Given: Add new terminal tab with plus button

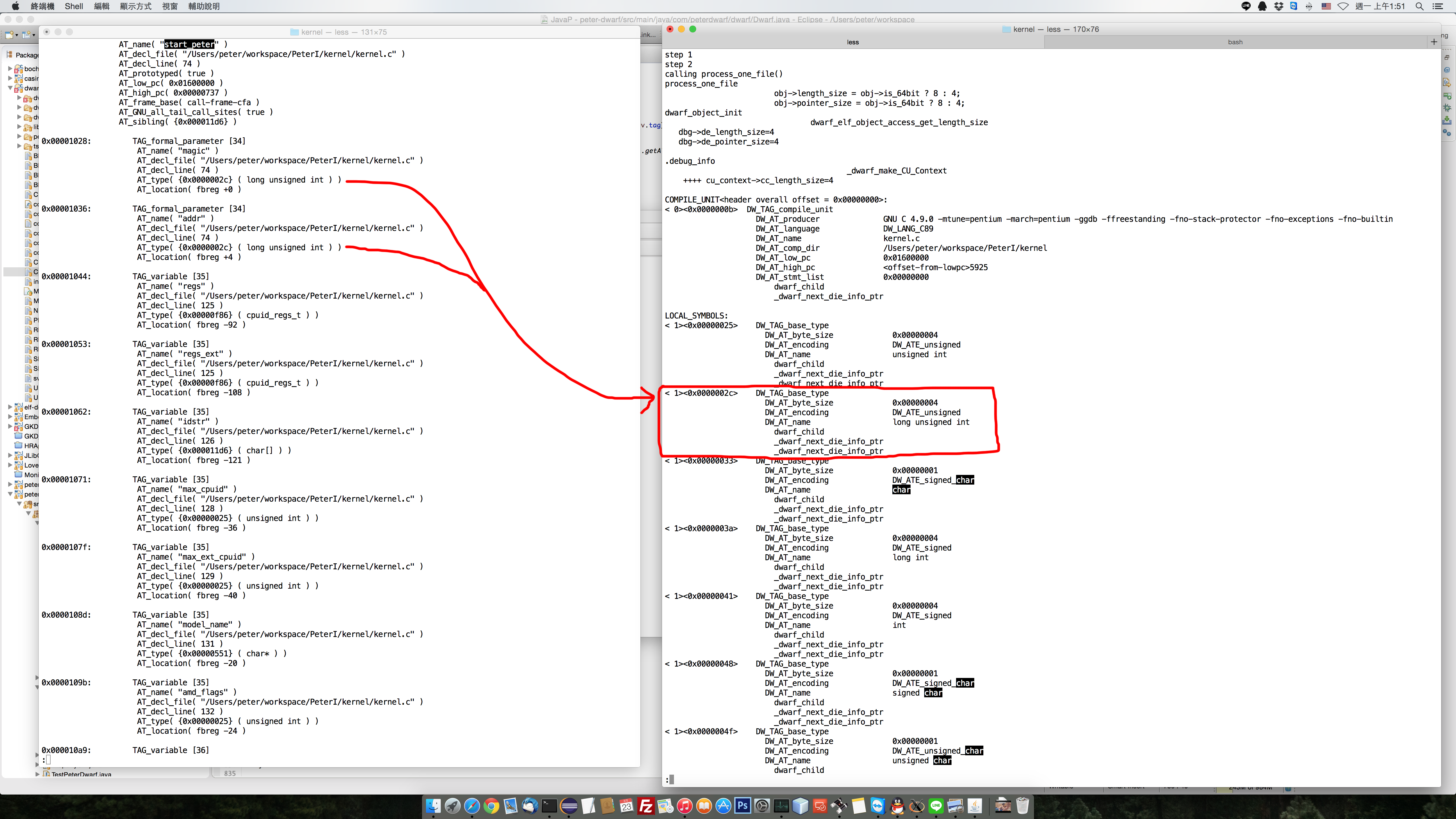Looking at the screenshot, I should [x=1434, y=42].
